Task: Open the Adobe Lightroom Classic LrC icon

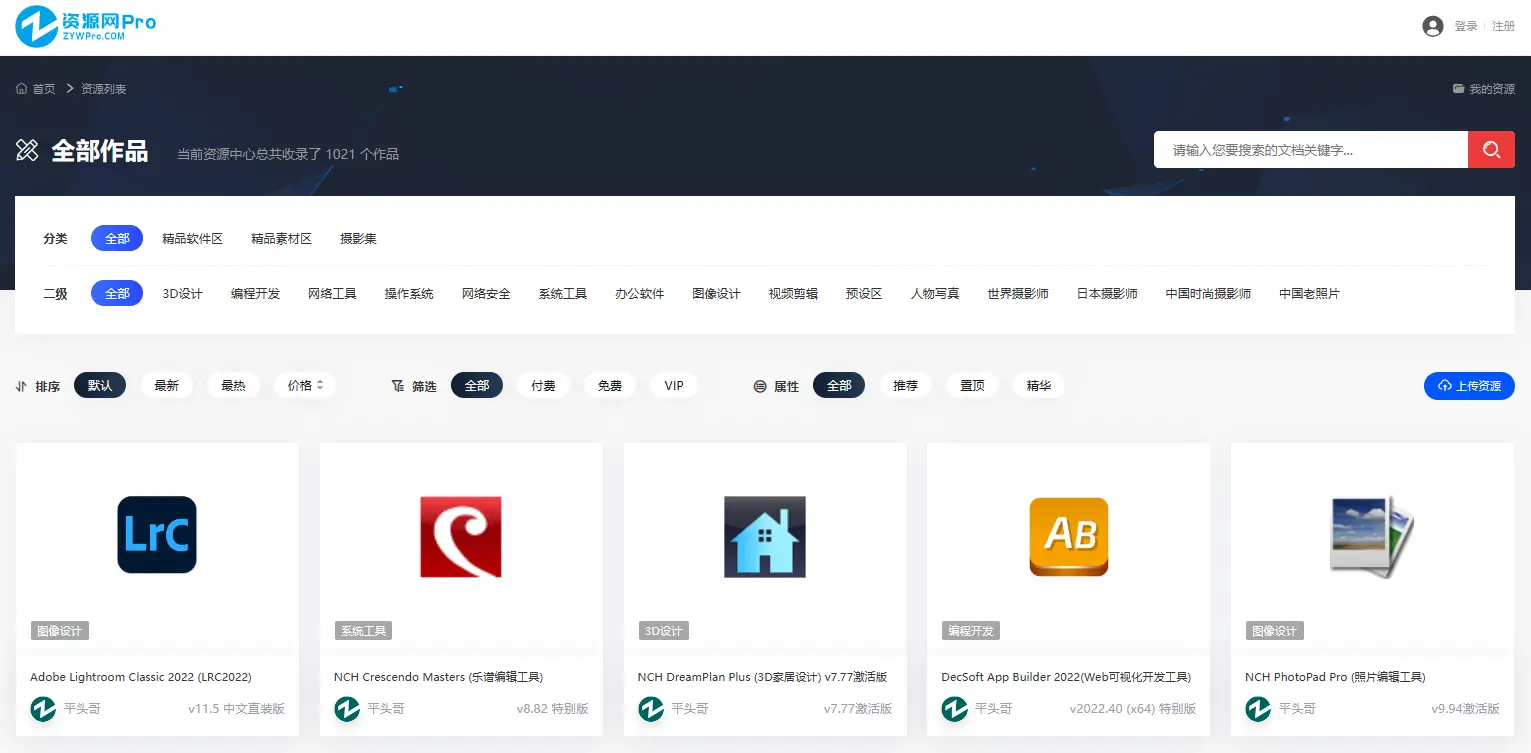Action: [157, 534]
